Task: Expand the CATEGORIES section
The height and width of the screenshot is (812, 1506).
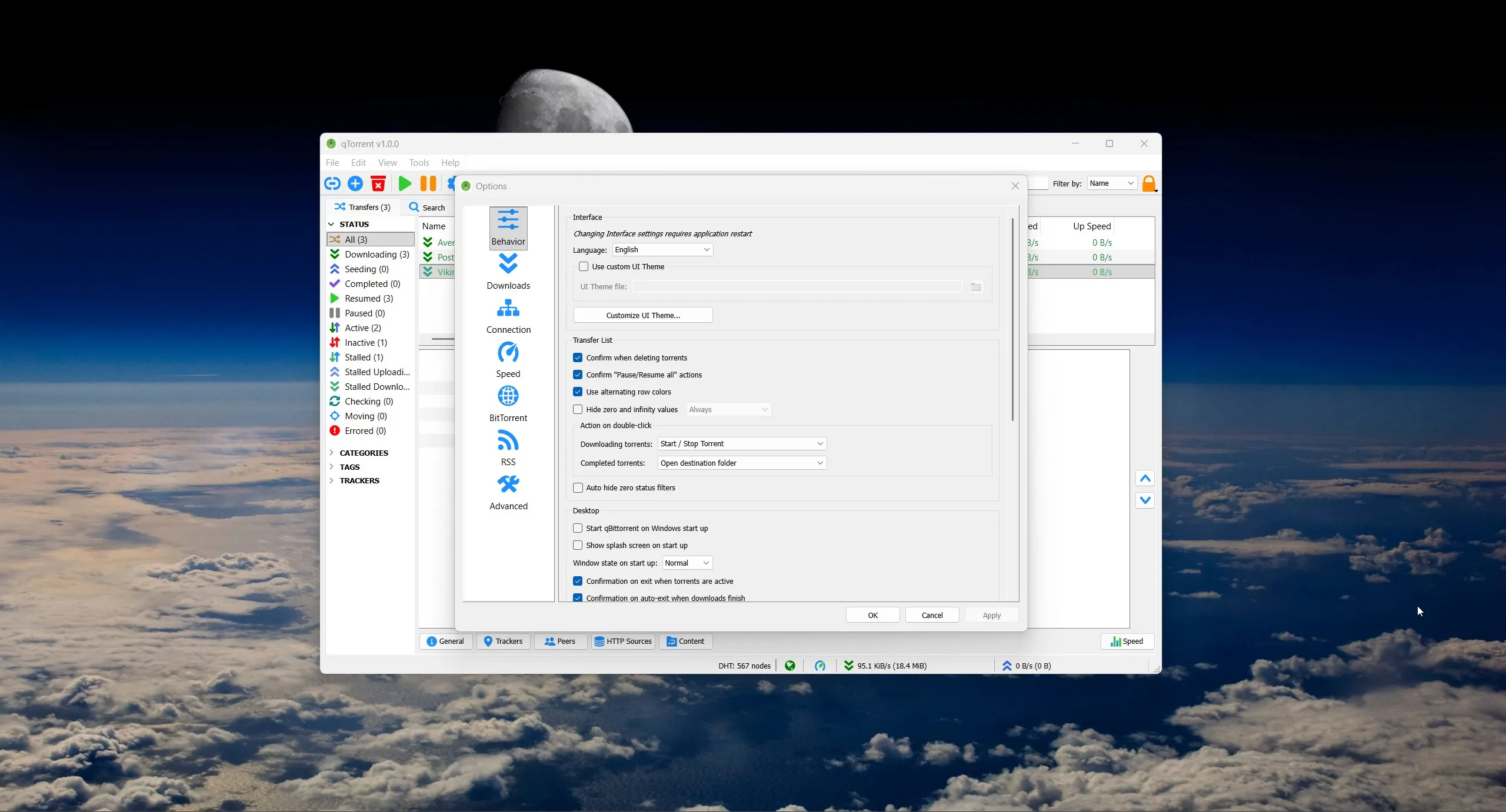Action: 331,453
